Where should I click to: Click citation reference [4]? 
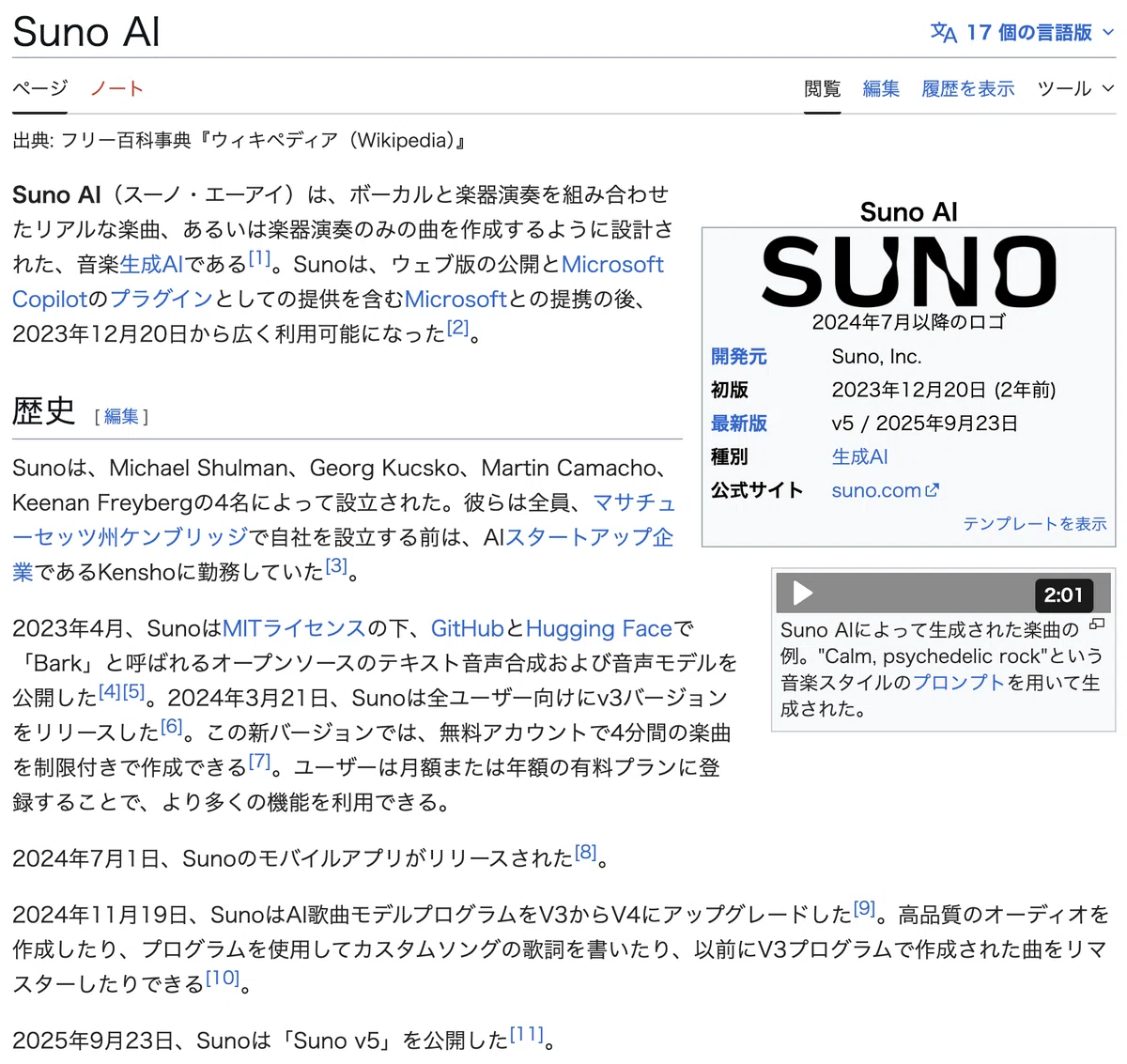pos(110,691)
